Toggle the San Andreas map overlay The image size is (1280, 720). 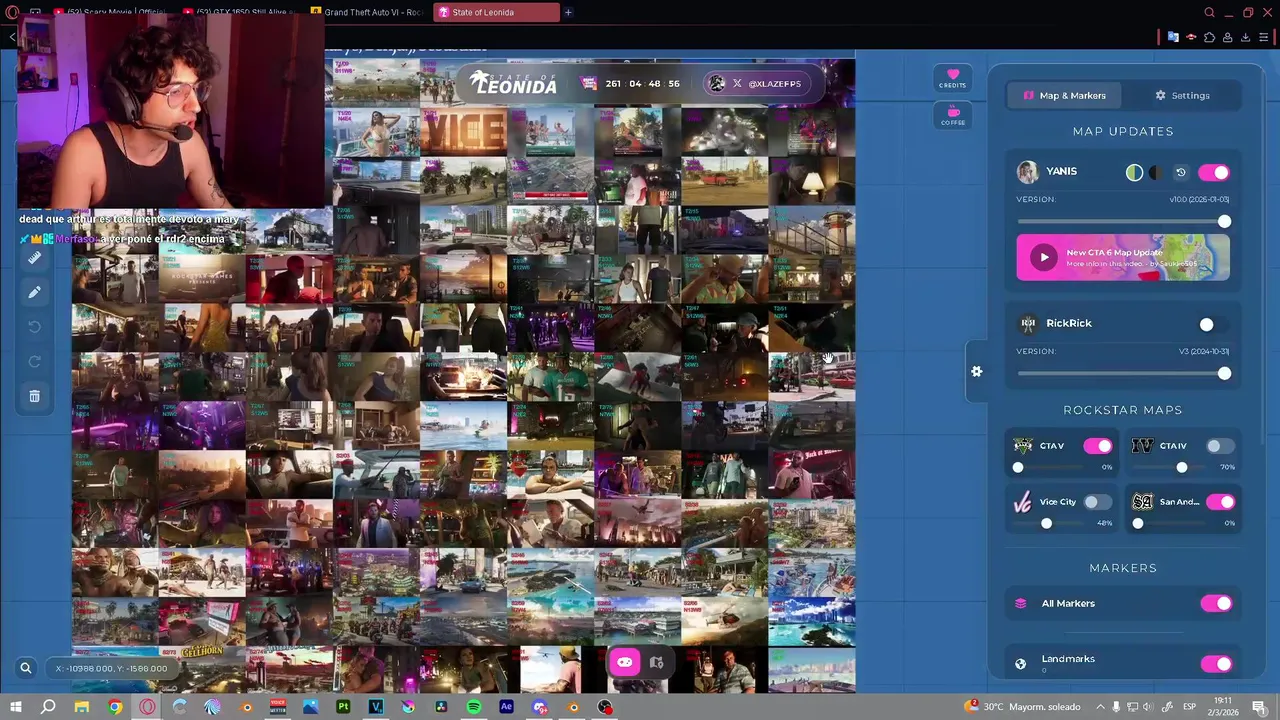(1220, 502)
